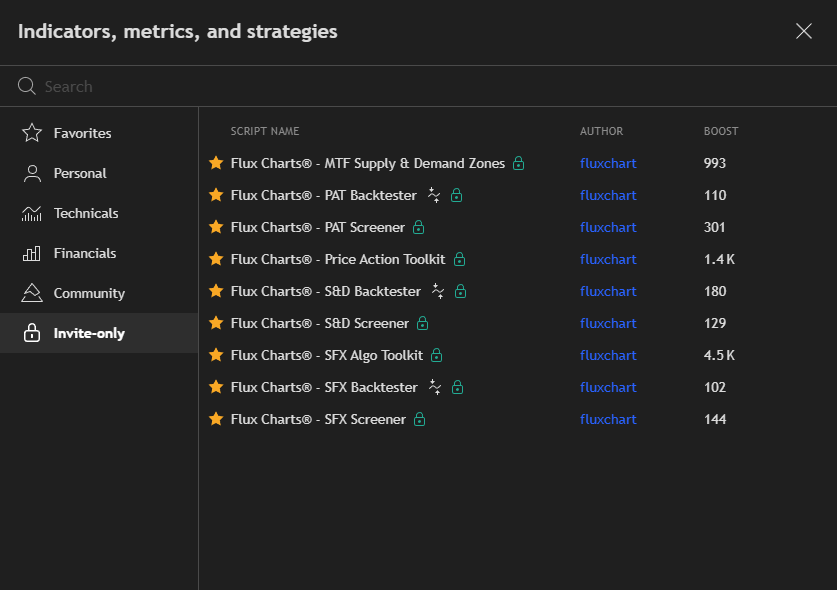
Task: Close the Indicators dialog with the X
Action: (x=803, y=31)
